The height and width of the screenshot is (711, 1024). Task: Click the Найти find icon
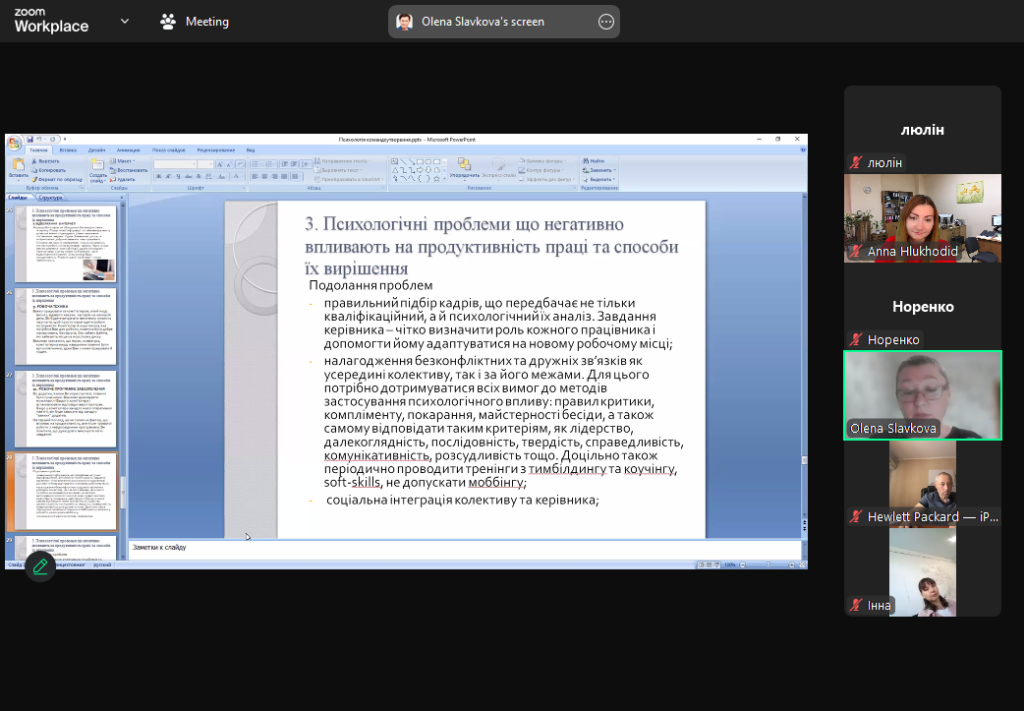(x=596, y=160)
